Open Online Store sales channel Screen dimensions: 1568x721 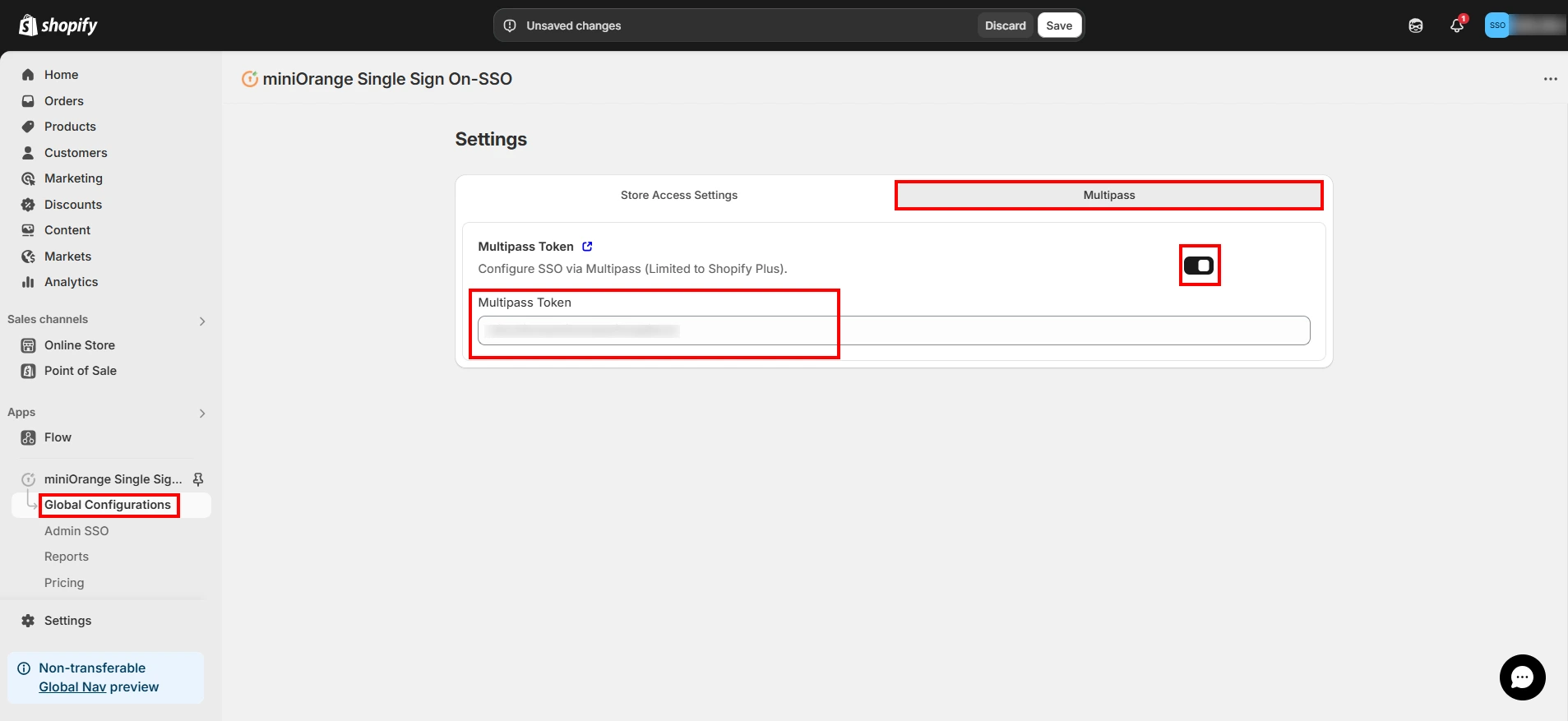click(x=80, y=345)
